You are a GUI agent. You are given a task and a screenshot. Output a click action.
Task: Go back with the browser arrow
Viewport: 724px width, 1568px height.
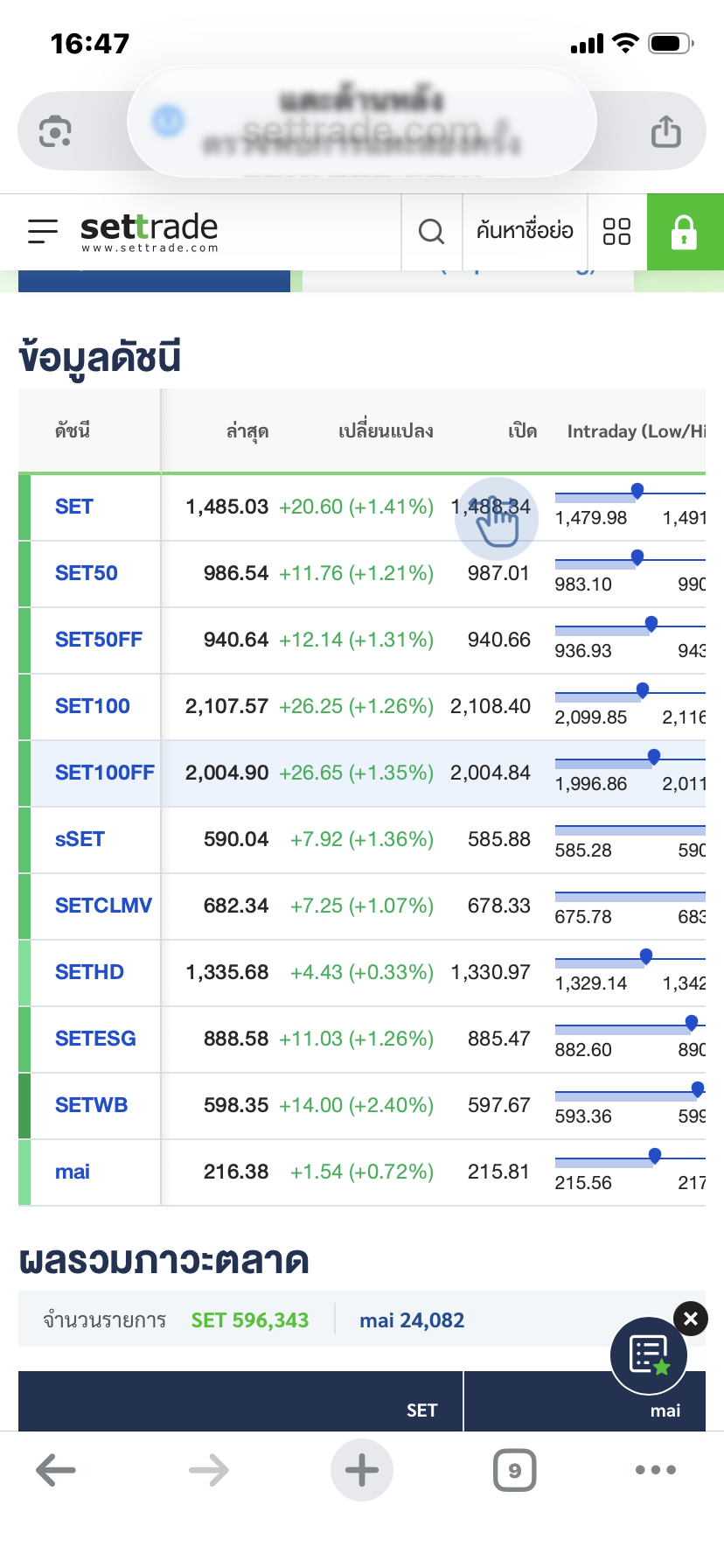56,1470
